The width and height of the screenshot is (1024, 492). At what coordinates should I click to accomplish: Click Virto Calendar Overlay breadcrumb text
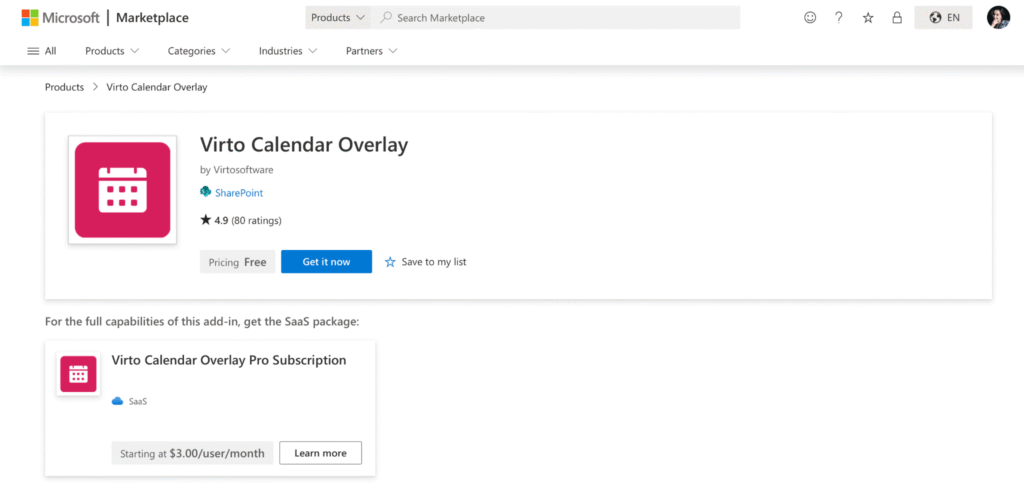157,87
